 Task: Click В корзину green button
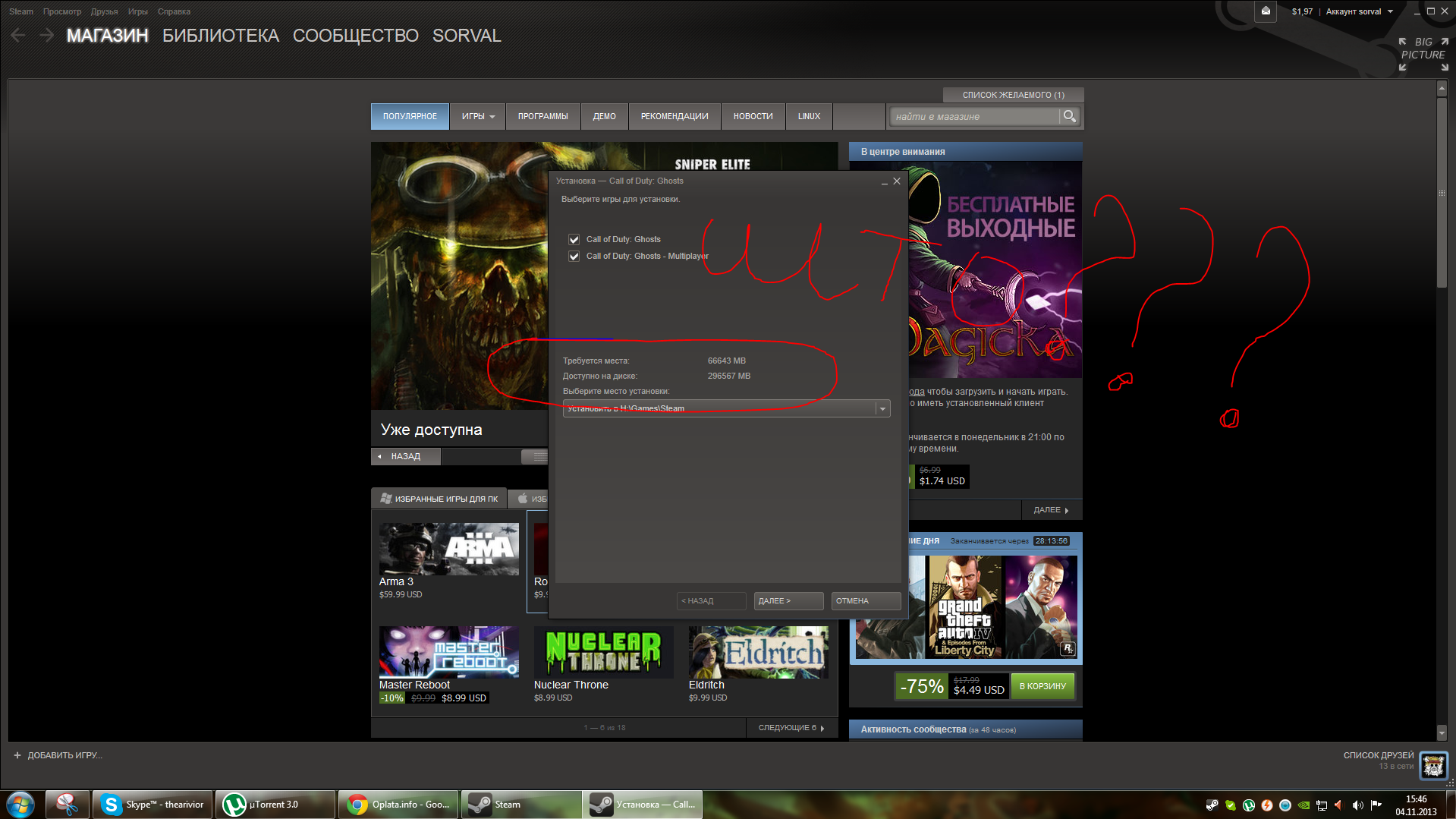1042,686
